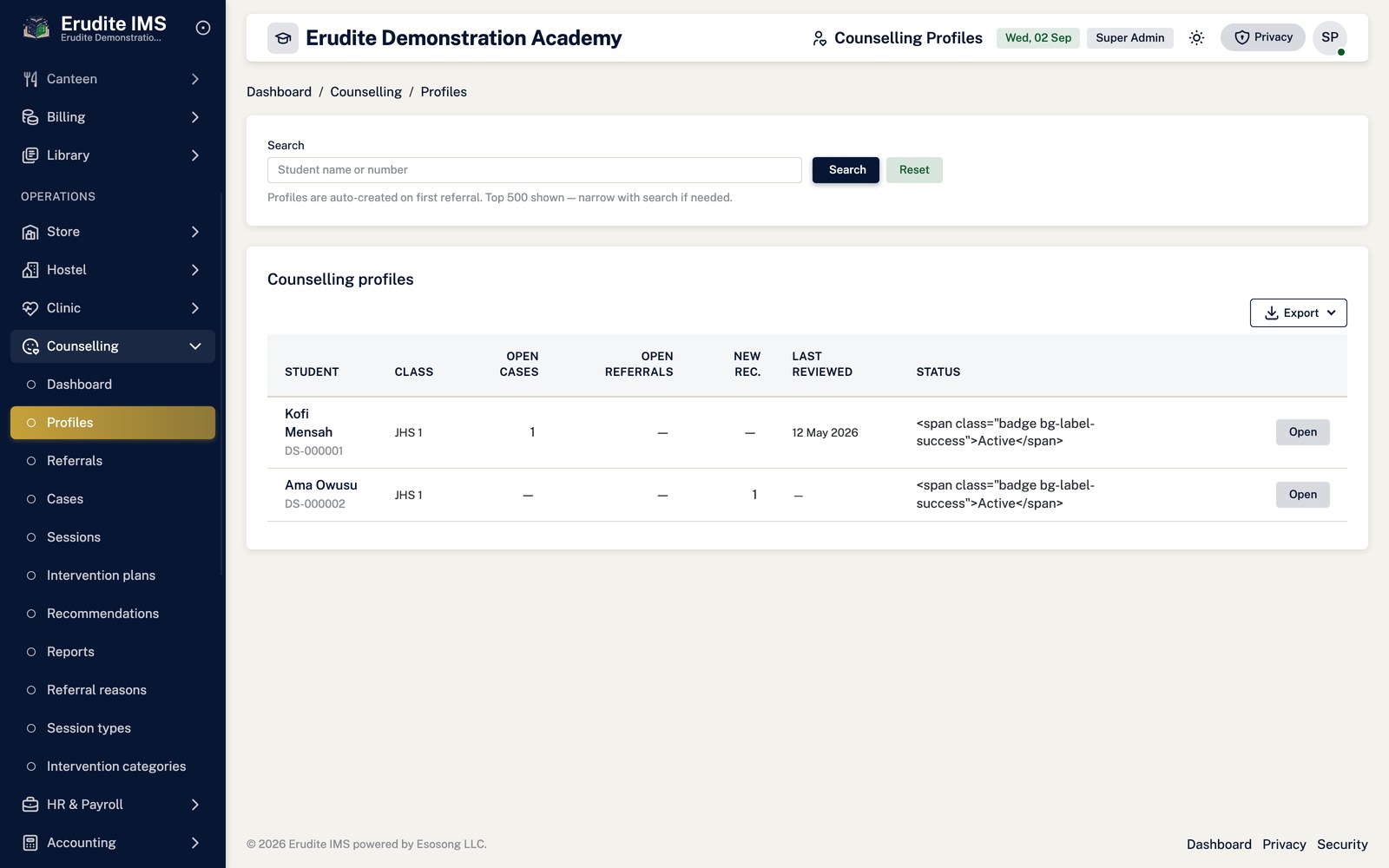Click the Reset button
1389x868 pixels.
(914, 170)
